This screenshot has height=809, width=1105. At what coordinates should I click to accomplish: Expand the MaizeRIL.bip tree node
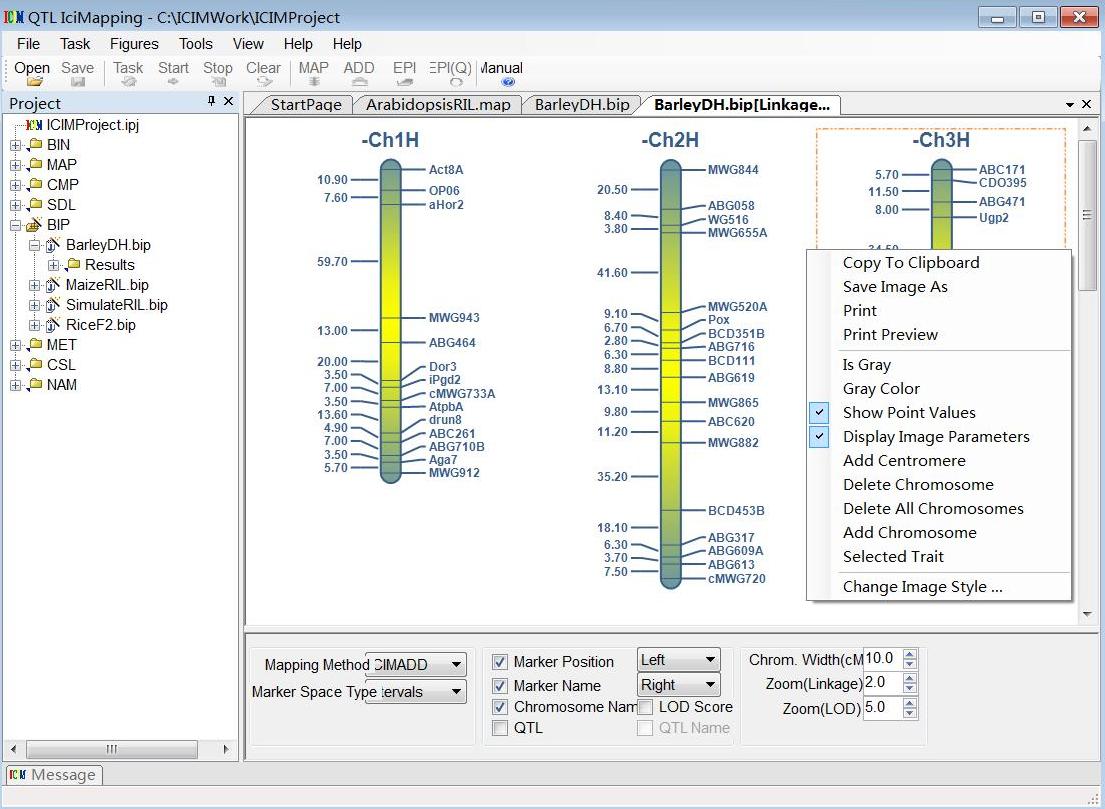(x=34, y=285)
